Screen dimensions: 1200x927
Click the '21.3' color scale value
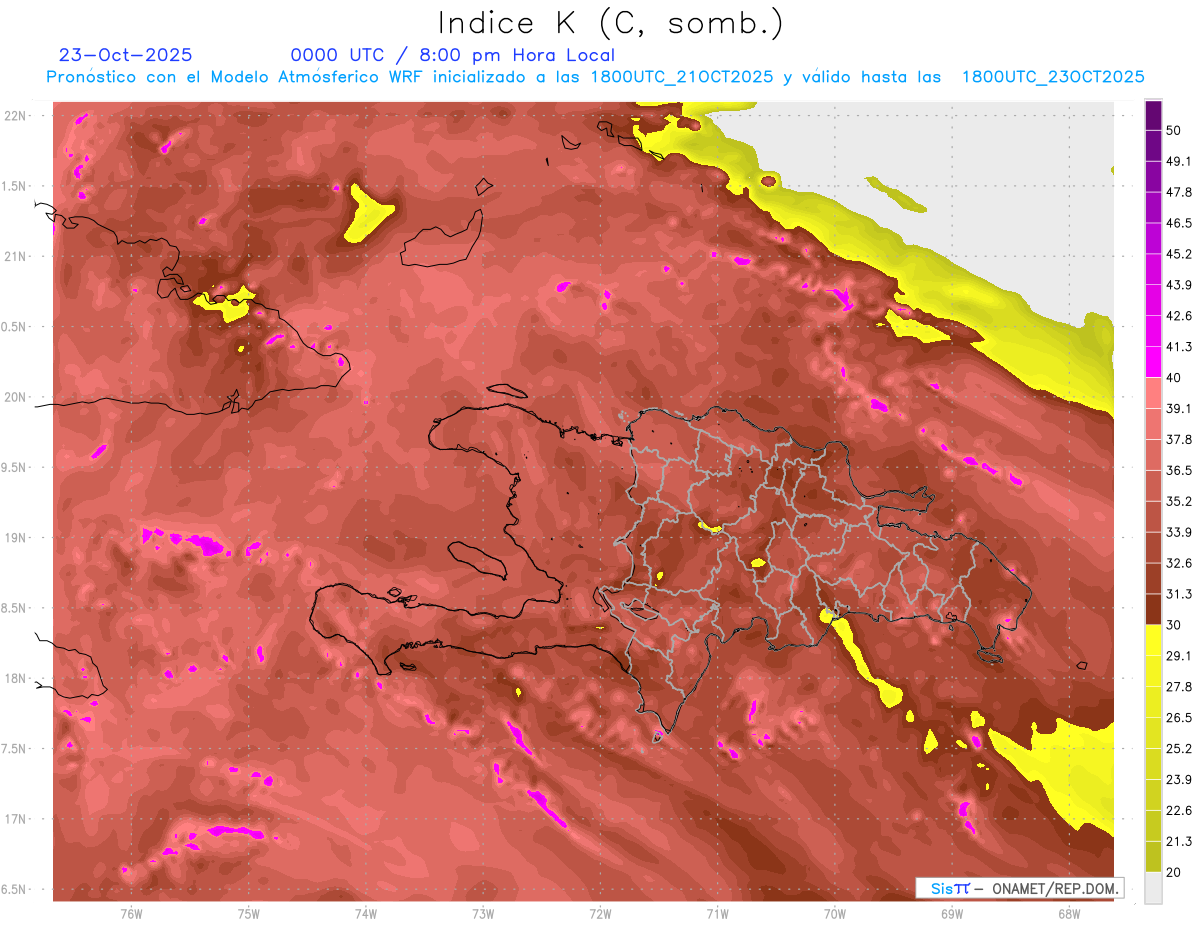tap(1180, 841)
